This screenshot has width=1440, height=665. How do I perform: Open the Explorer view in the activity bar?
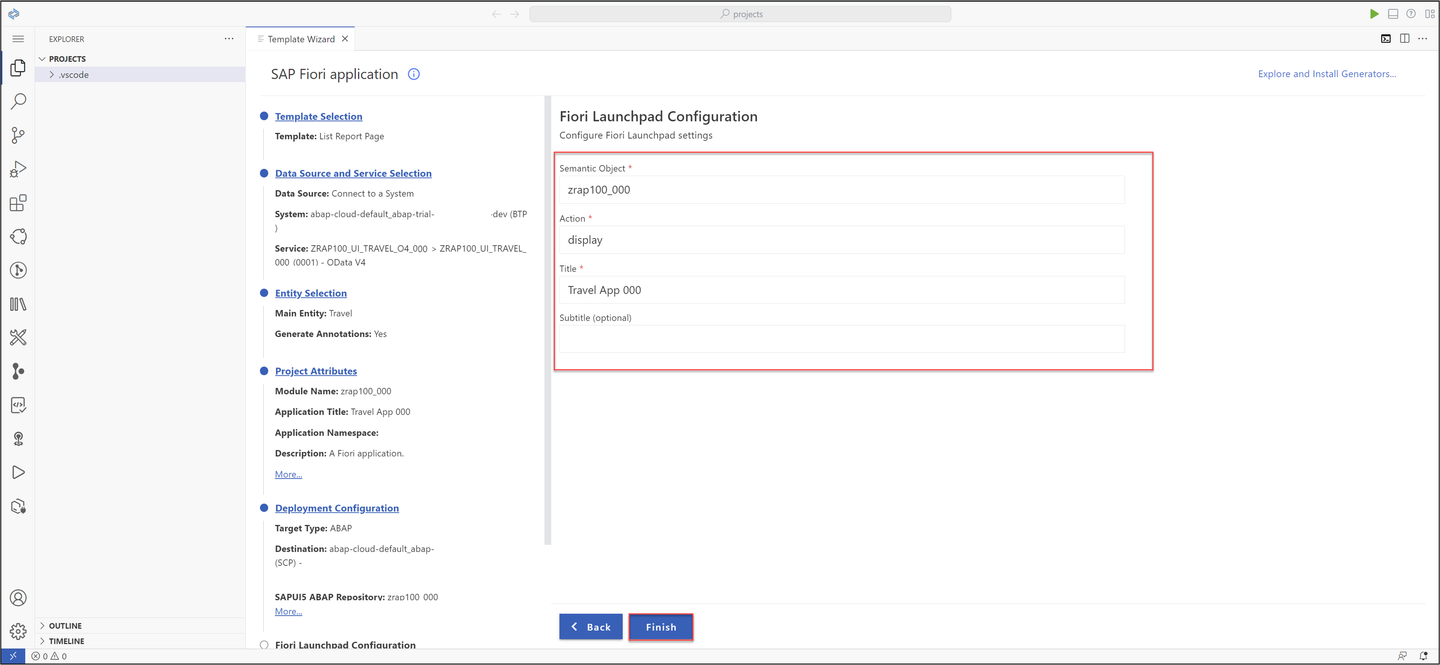[x=18, y=68]
